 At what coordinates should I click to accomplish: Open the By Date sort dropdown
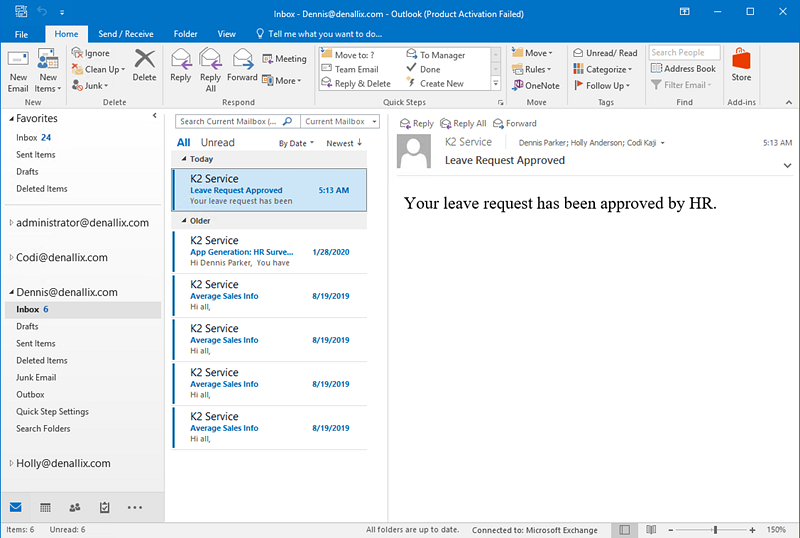point(295,143)
